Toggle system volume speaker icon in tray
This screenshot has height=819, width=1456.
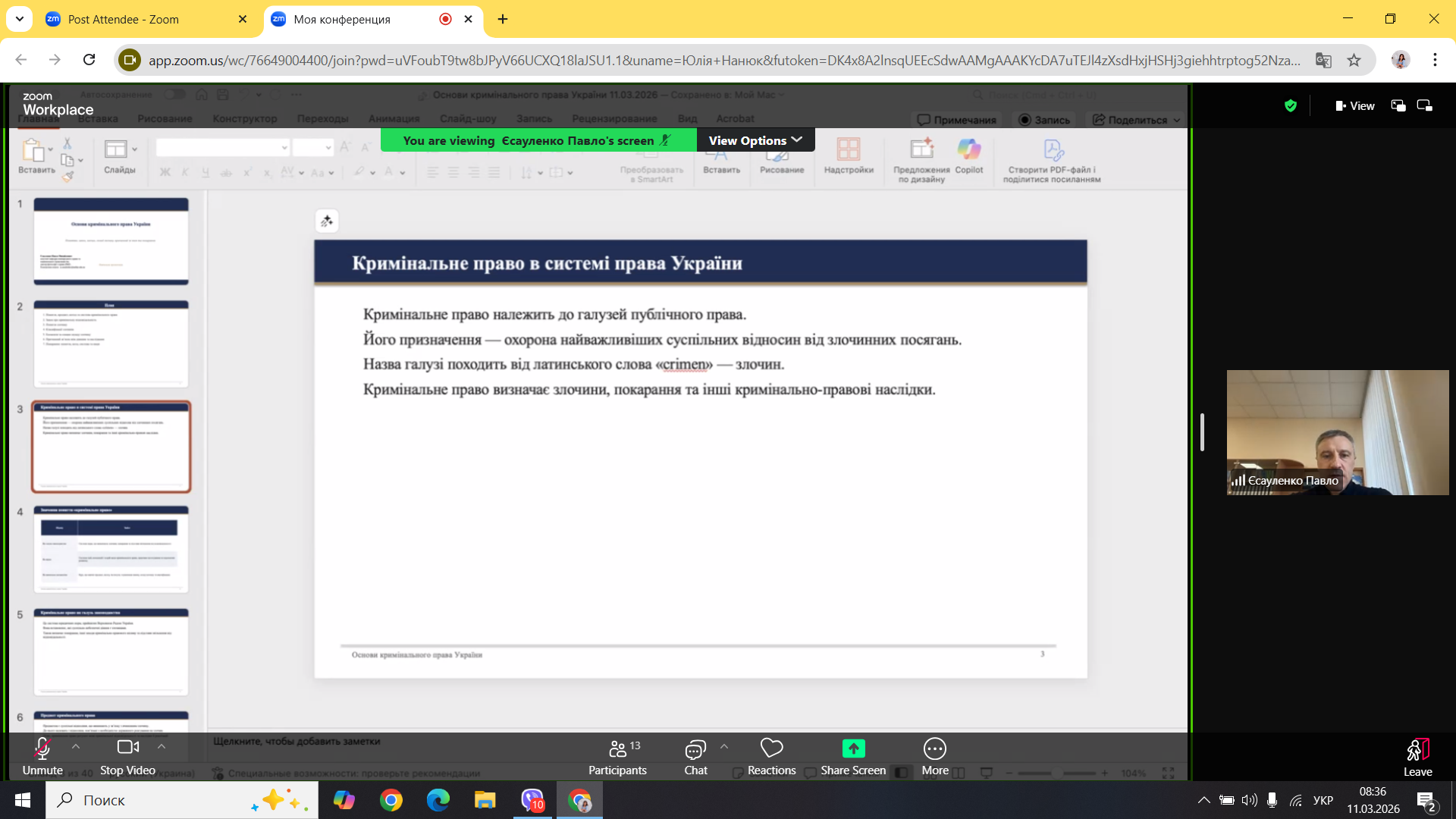(x=1249, y=800)
